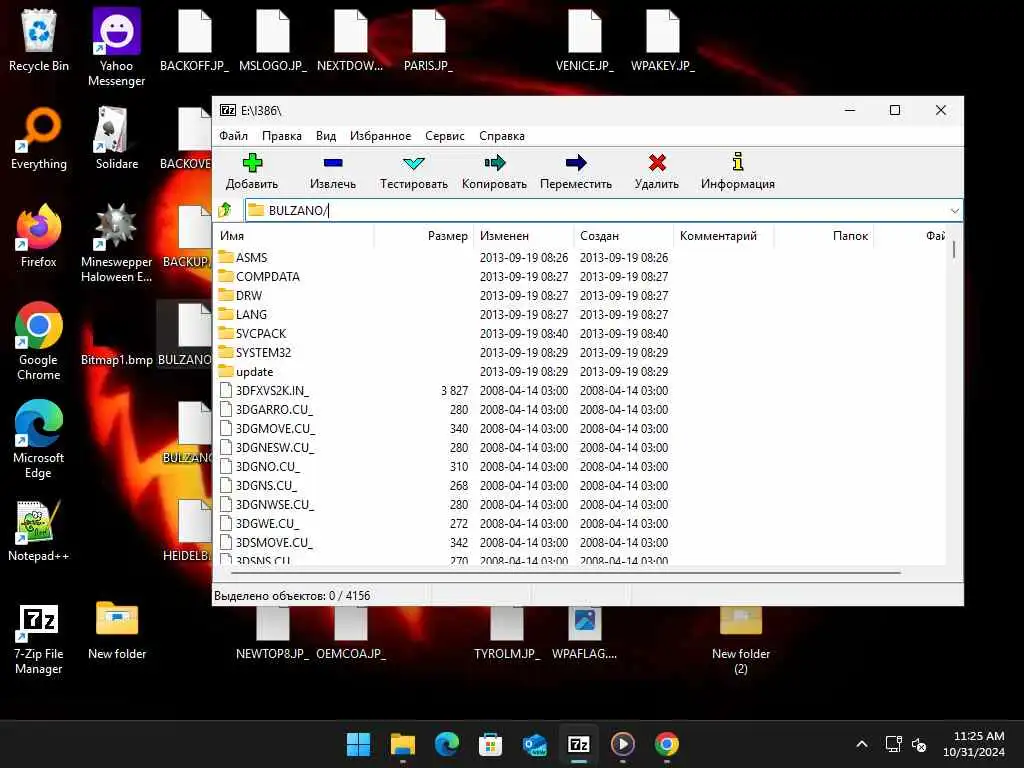Click the Тестировать (Test) toolbar icon

coord(414,163)
